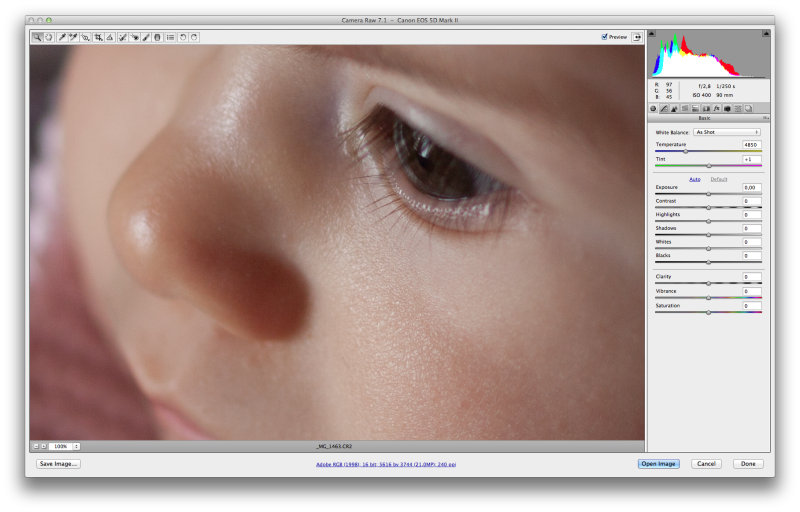
Task: Open the White Balance 'As Shot' dropdown
Action: [x=727, y=132]
